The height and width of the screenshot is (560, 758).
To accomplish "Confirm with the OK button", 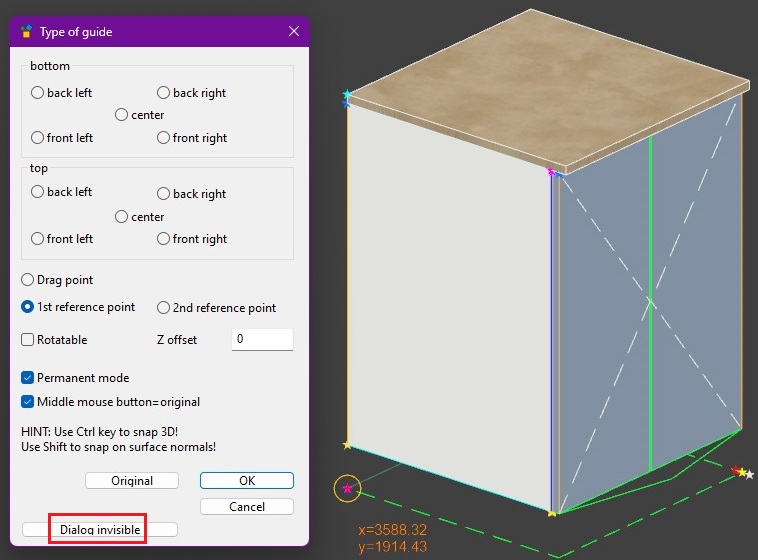I will [x=247, y=481].
